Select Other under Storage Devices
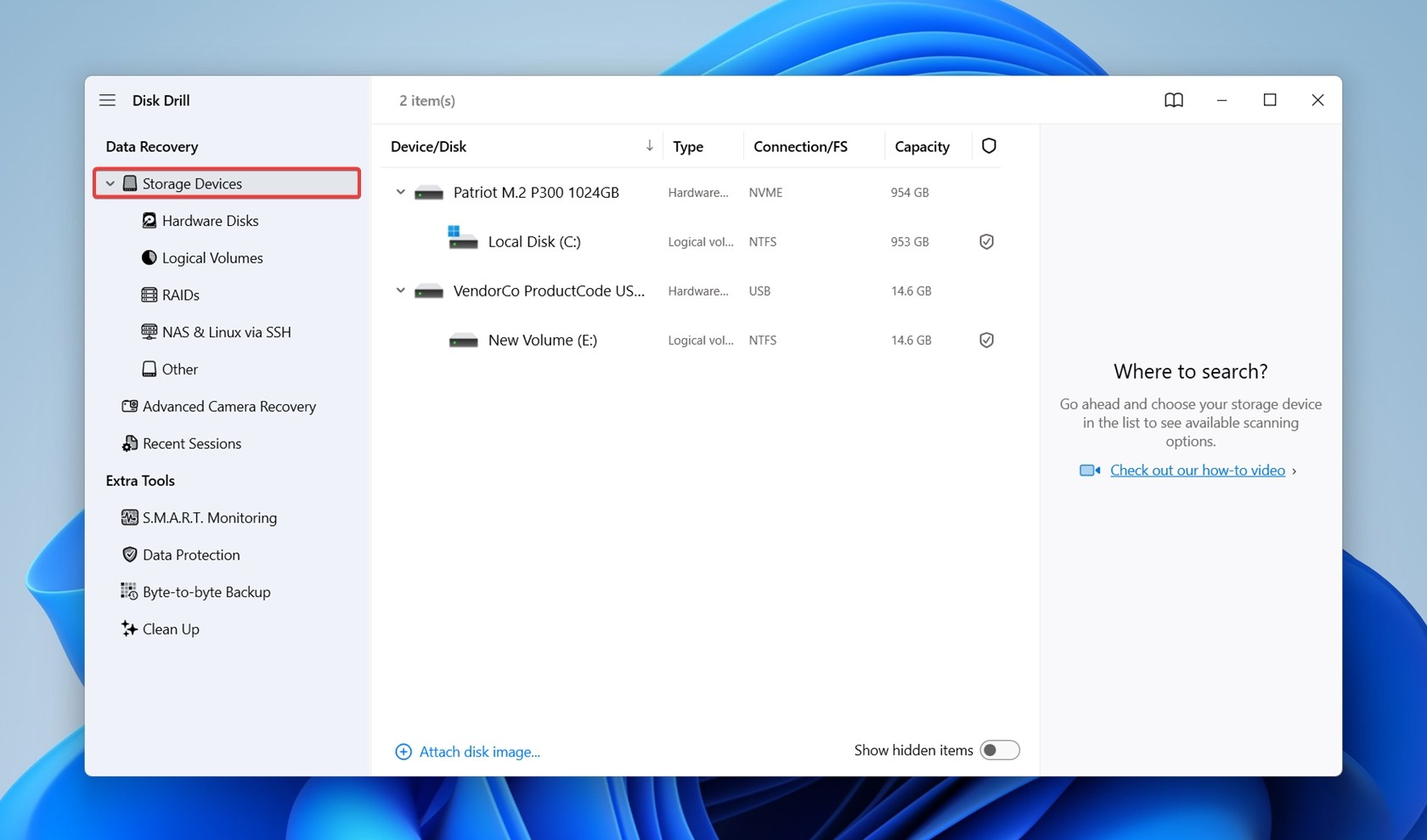 (180, 369)
